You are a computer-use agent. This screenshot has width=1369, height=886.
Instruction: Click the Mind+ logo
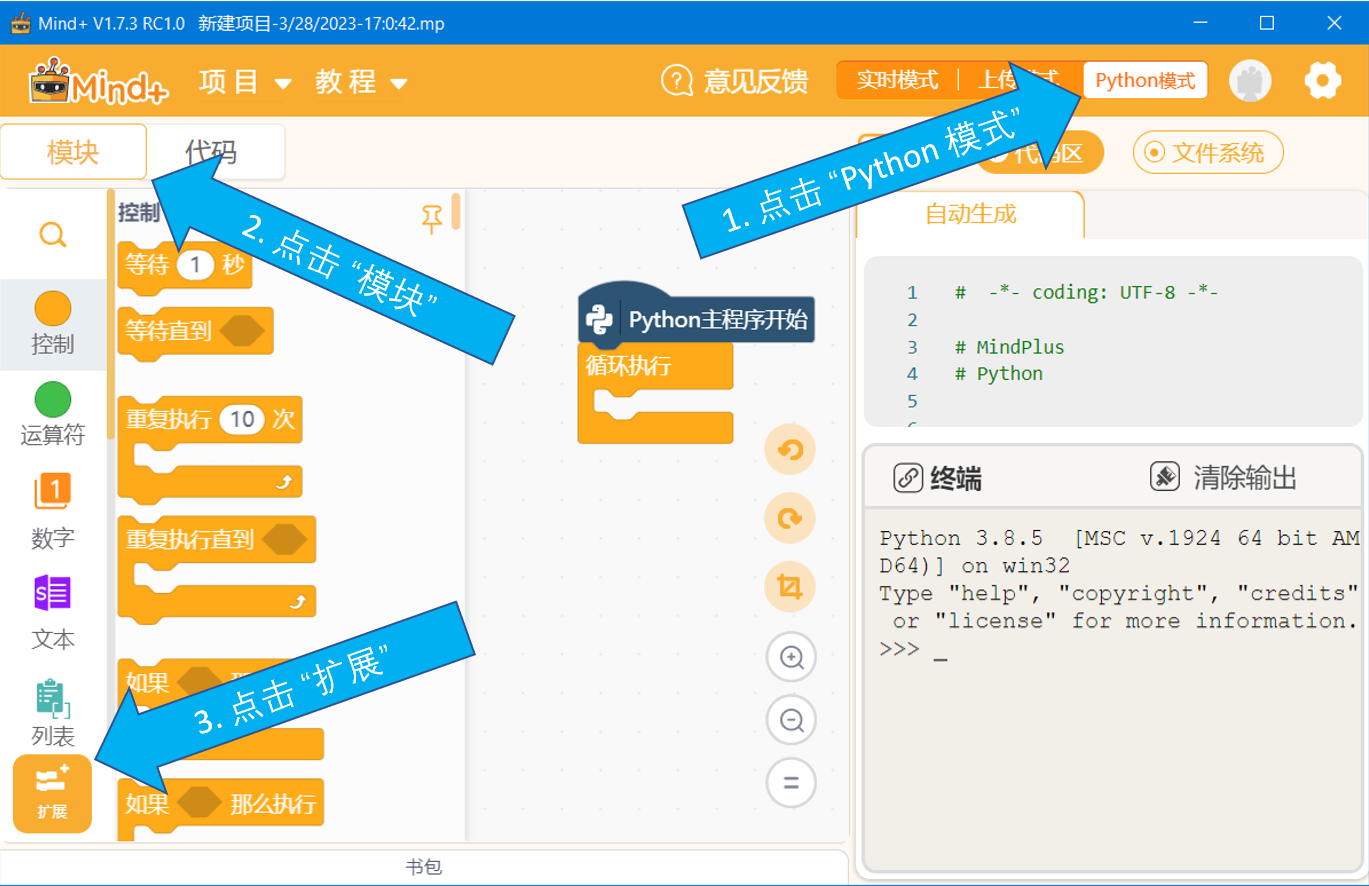[x=98, y=80]
